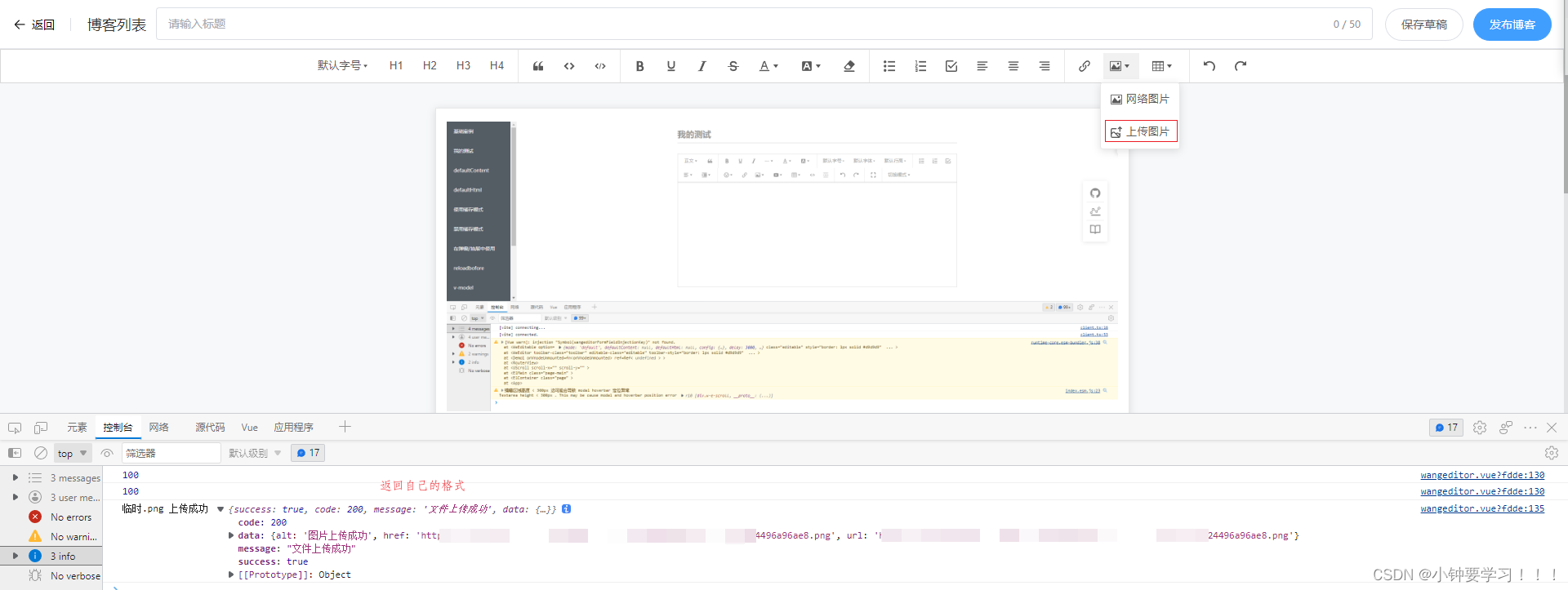Select the No verbose filter
The image size is (1568, 590).
[51, 576]
